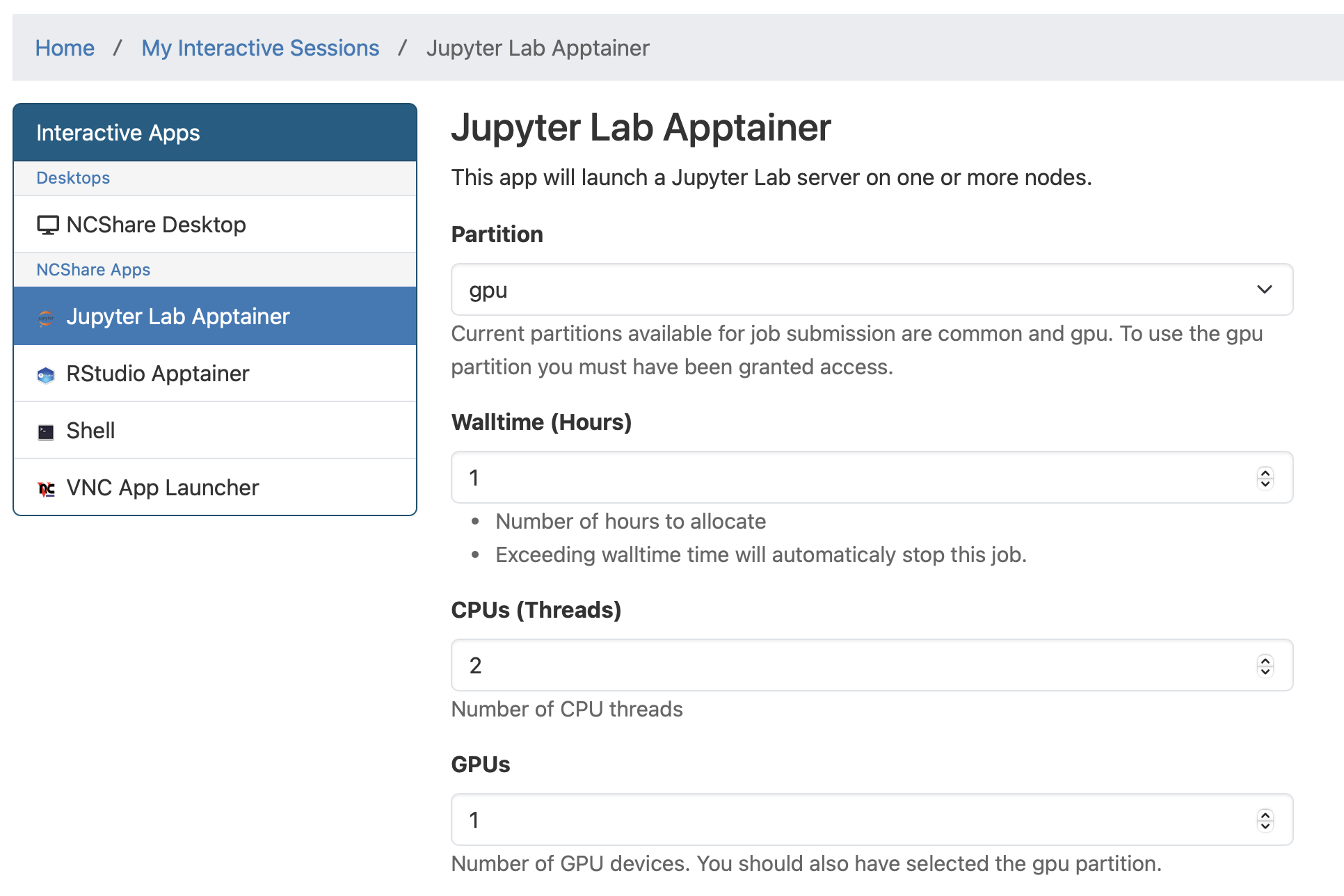The height and width of the screenshot is (896, 1344).
Task: Click inside the Walltime hours field
Action: point(765,477)
